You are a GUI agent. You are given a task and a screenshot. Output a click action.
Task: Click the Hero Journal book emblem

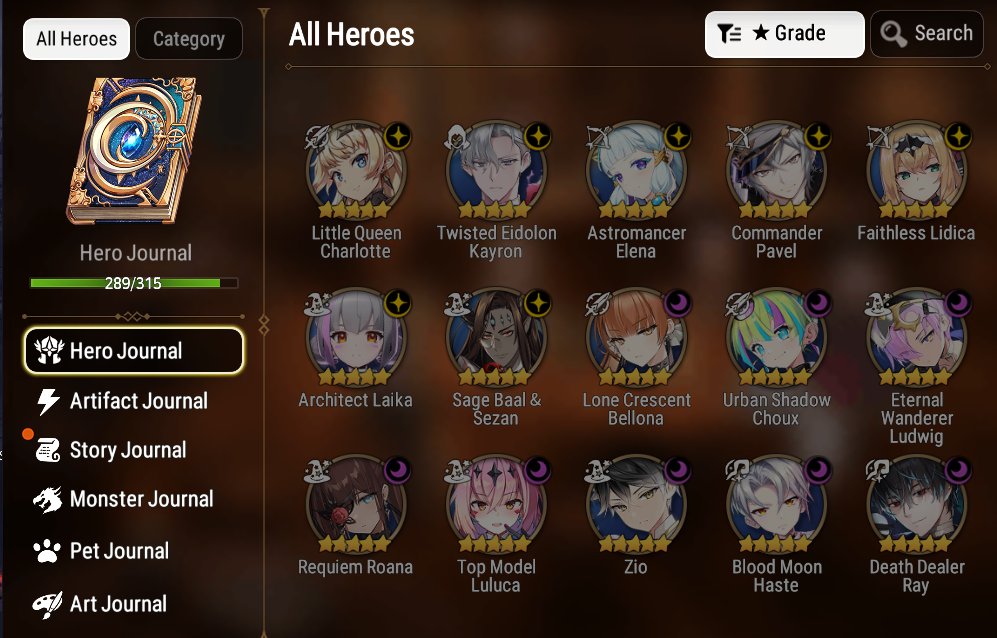(134, 151)
